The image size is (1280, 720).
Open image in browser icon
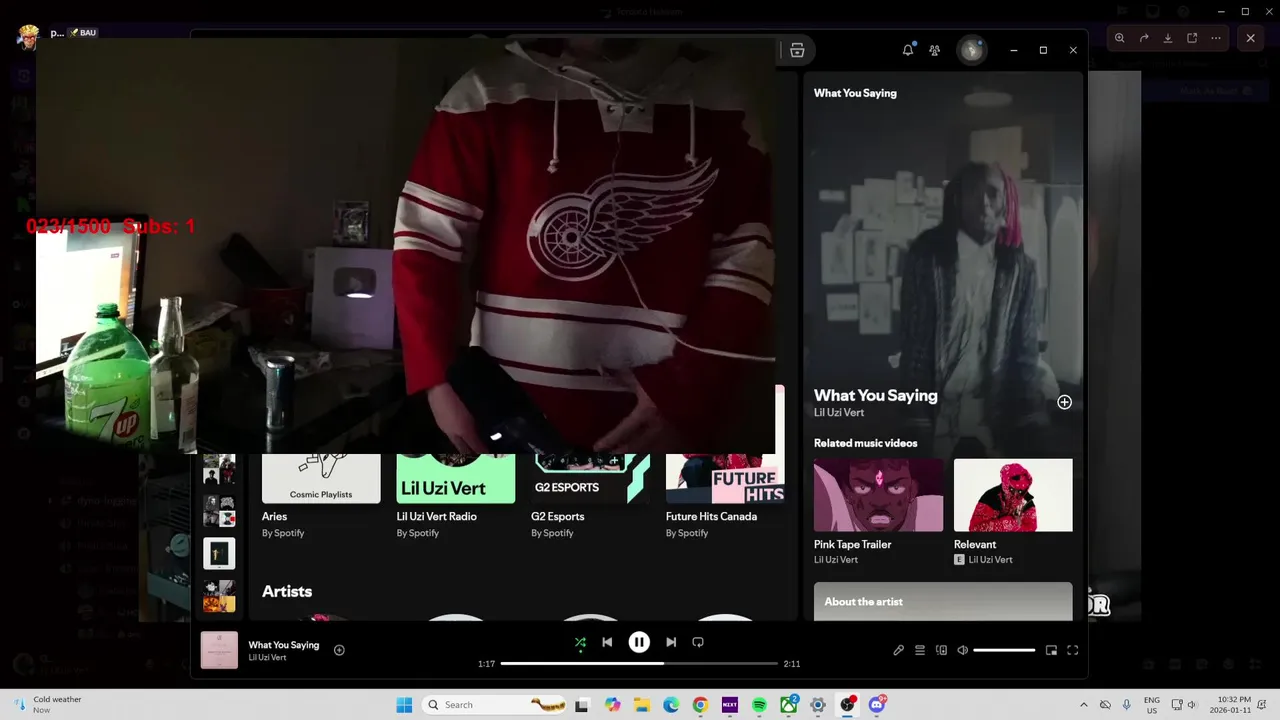click(x=1192, y=38)
